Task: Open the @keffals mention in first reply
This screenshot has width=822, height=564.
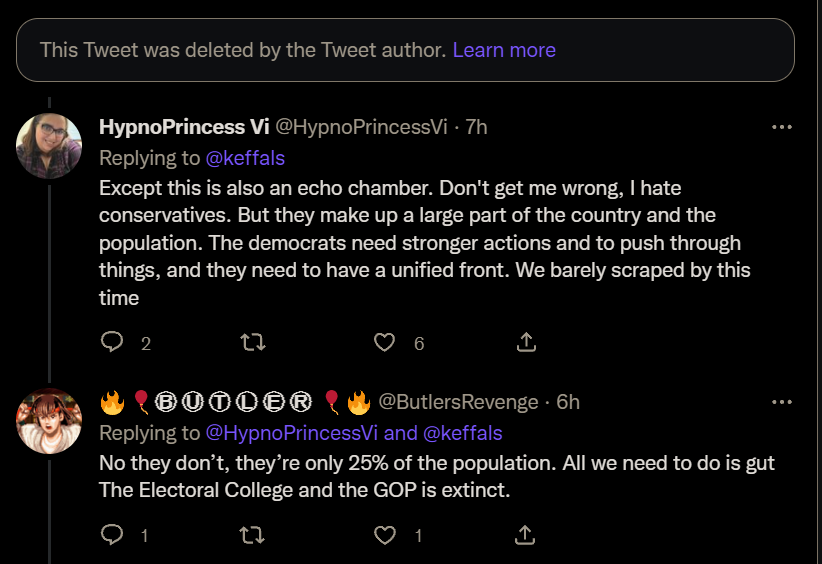Action: tap(245, 158)
